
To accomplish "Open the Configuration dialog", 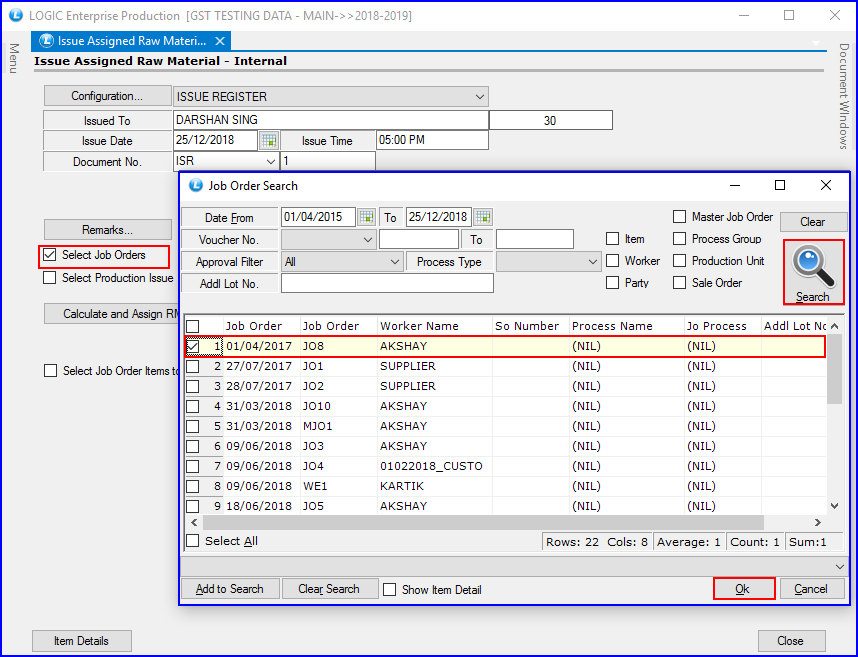I will click(x=107, y=96).
